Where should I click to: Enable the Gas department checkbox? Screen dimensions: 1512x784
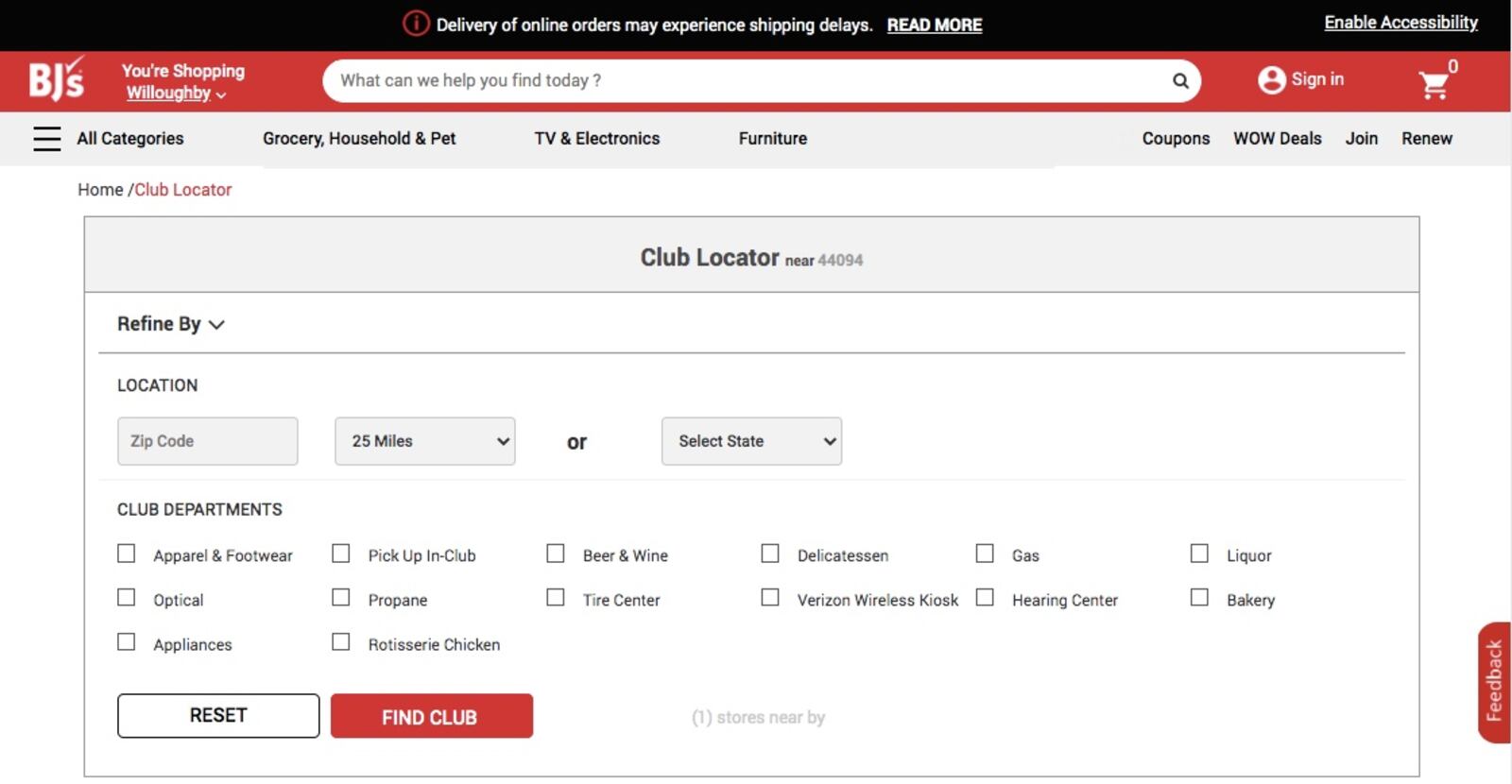click(985, 554)
